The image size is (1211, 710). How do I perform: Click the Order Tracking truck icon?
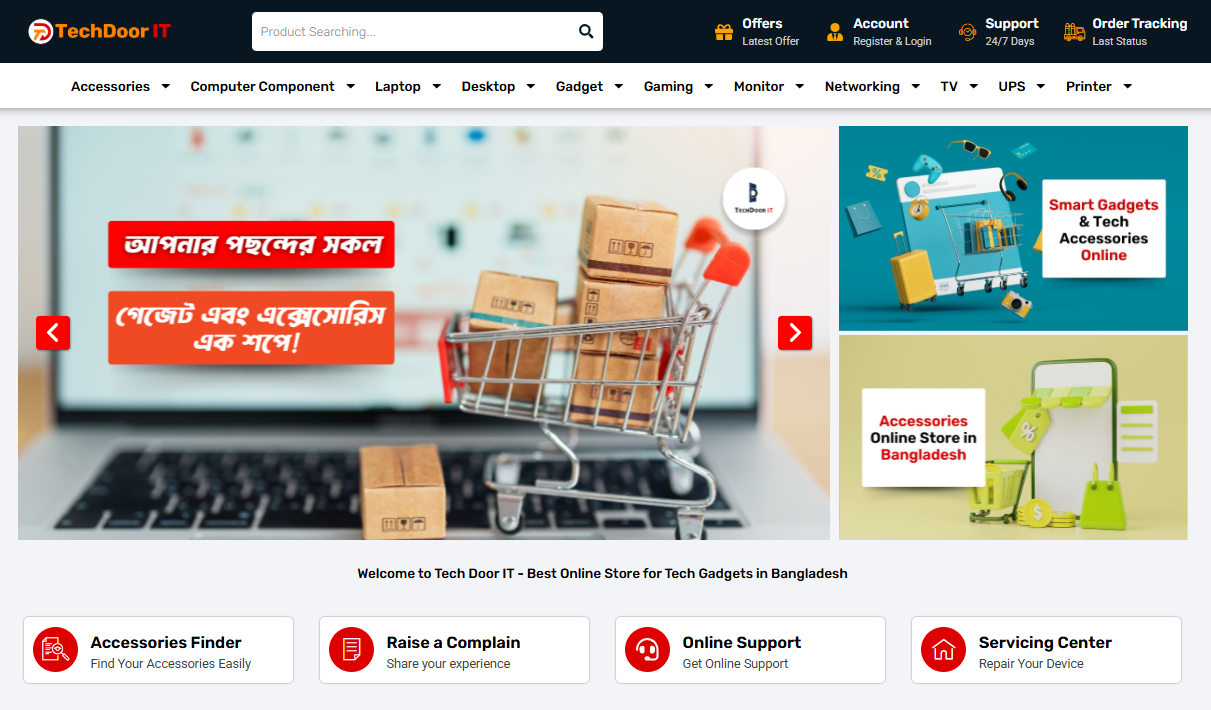click(1075, 32)
